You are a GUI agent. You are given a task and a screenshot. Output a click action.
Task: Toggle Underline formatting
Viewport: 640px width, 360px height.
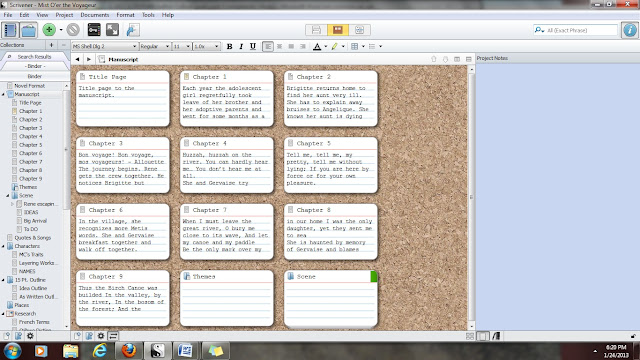[x=253, y=47]
